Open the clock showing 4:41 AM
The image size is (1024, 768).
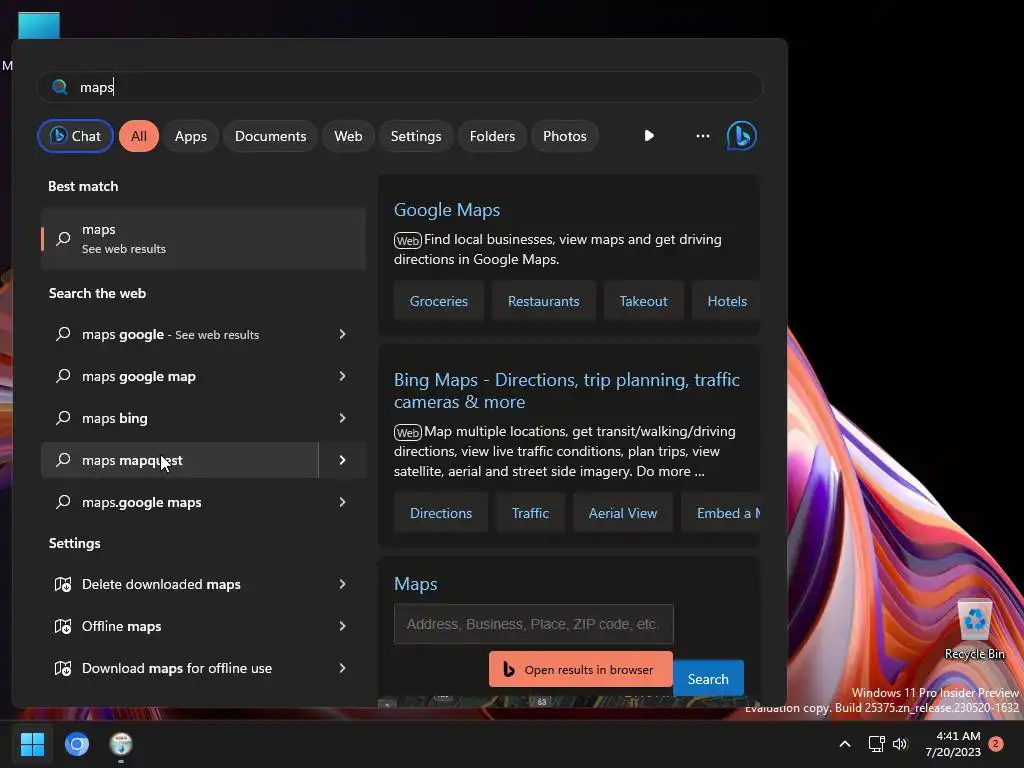(953, 744)
